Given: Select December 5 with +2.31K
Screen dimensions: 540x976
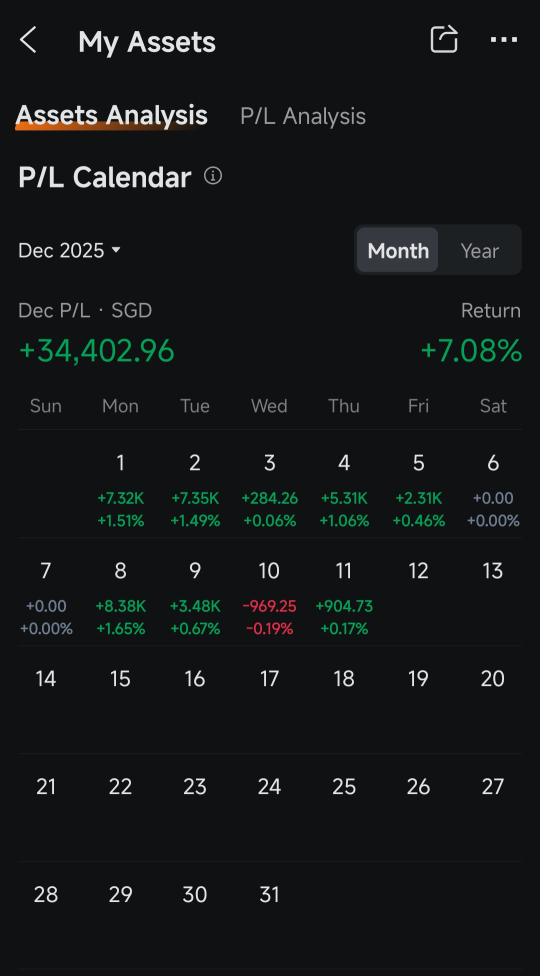Looking at the screenshot, I should pyautogui.click(x=419, y=490).
